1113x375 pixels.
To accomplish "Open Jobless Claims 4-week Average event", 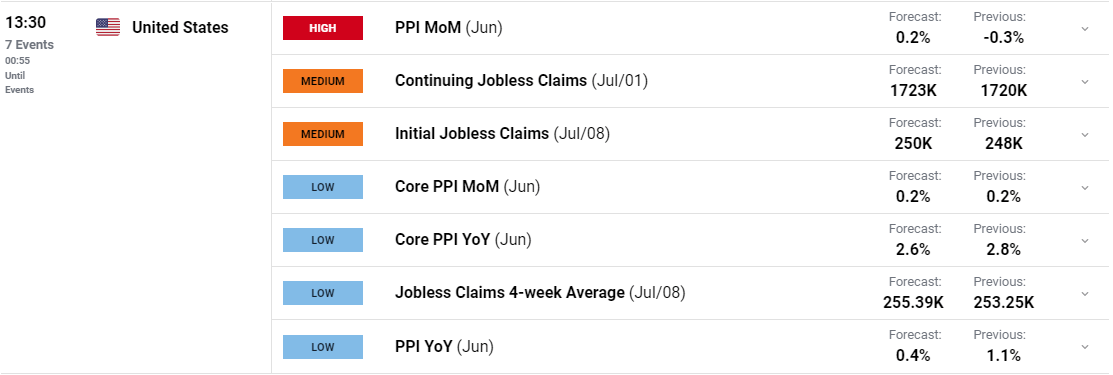I will [540, 293].
